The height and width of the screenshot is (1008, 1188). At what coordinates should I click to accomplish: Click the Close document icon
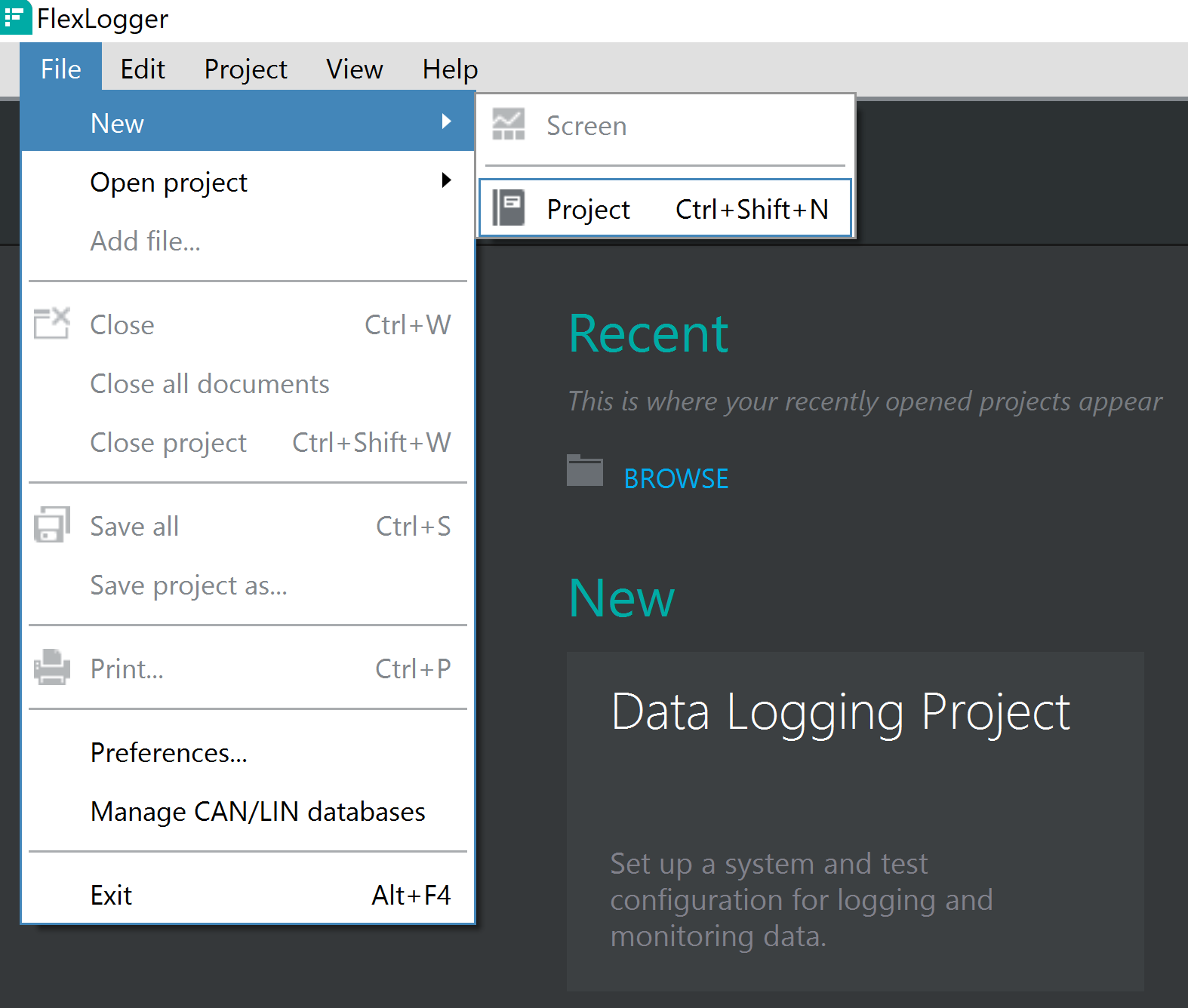tap(52, 324)
